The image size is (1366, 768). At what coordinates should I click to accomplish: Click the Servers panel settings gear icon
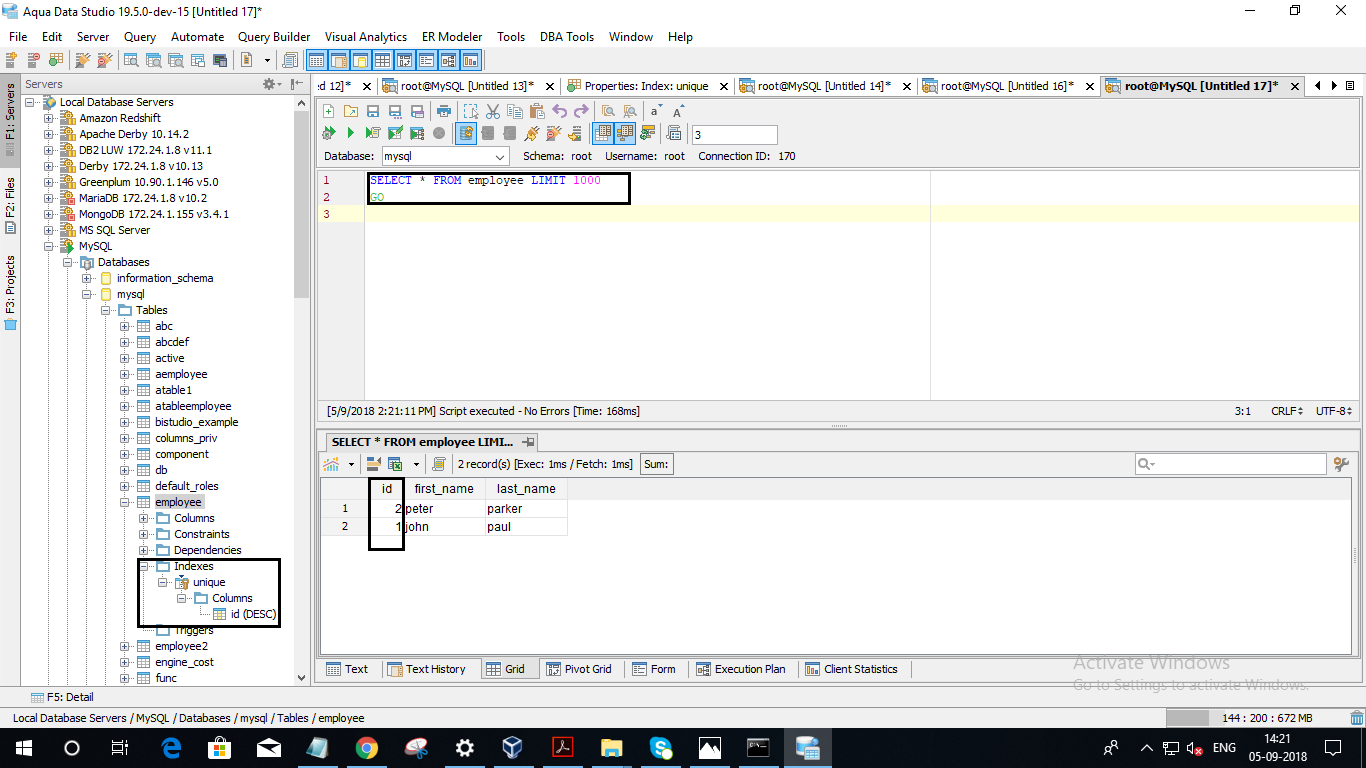click(268, 84)
